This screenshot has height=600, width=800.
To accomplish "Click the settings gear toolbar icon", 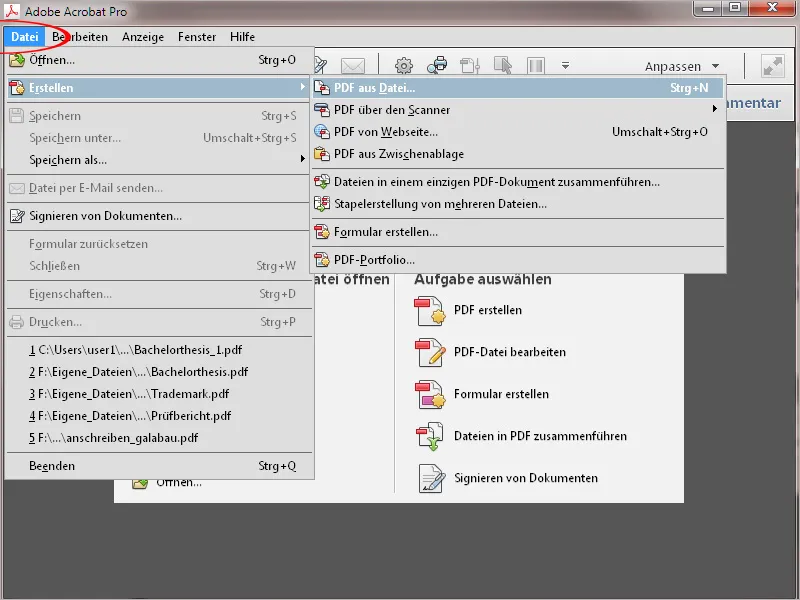I will pos(404,65).
